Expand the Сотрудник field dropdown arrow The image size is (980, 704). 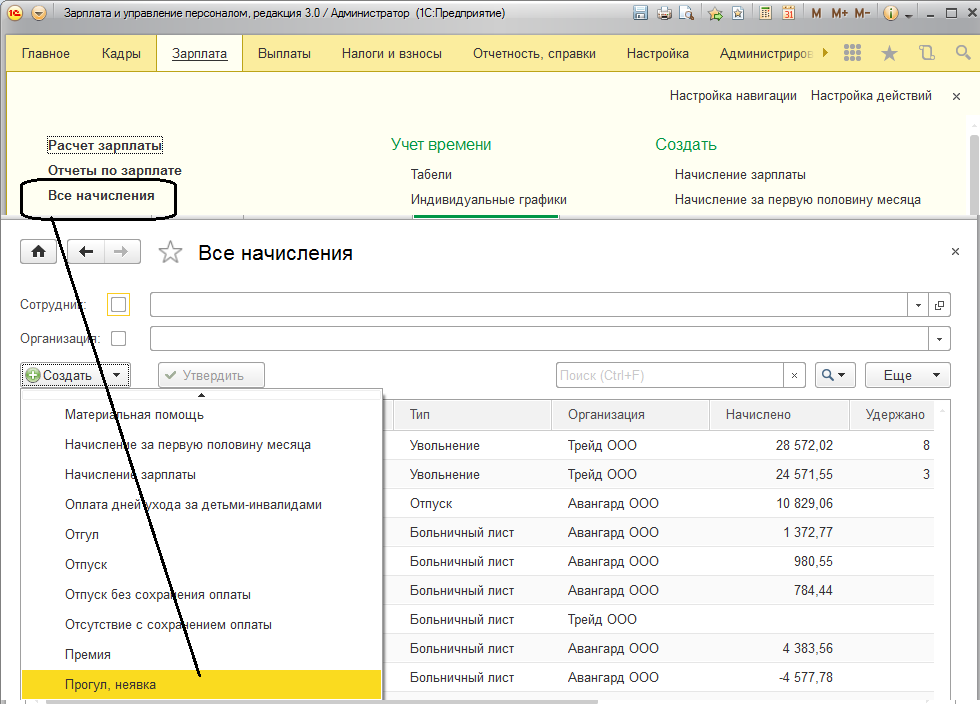918,305
